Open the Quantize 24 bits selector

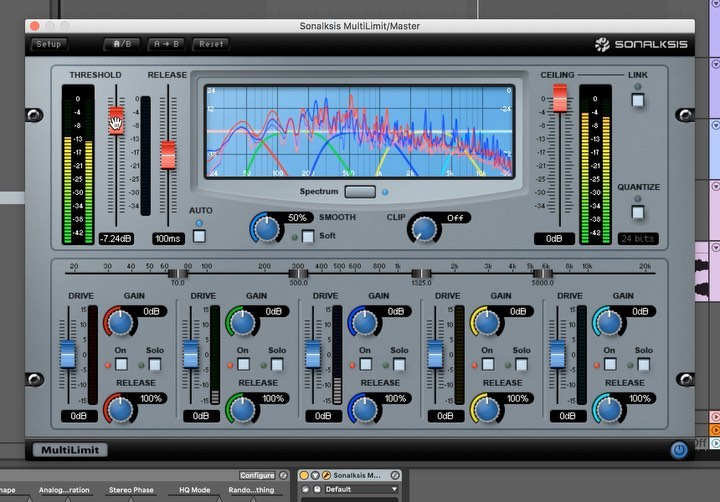(x=638, y=239)
